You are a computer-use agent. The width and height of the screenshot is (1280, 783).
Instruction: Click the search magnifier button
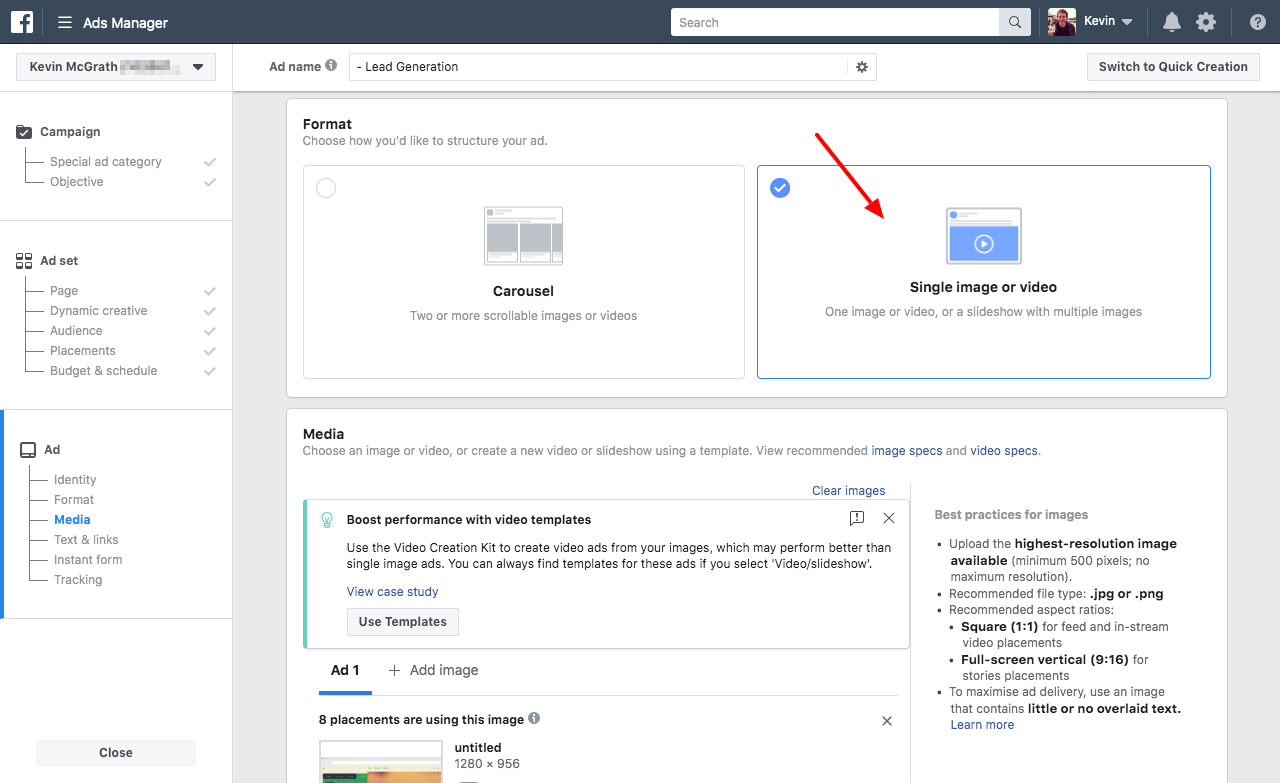click(1014, 22)
